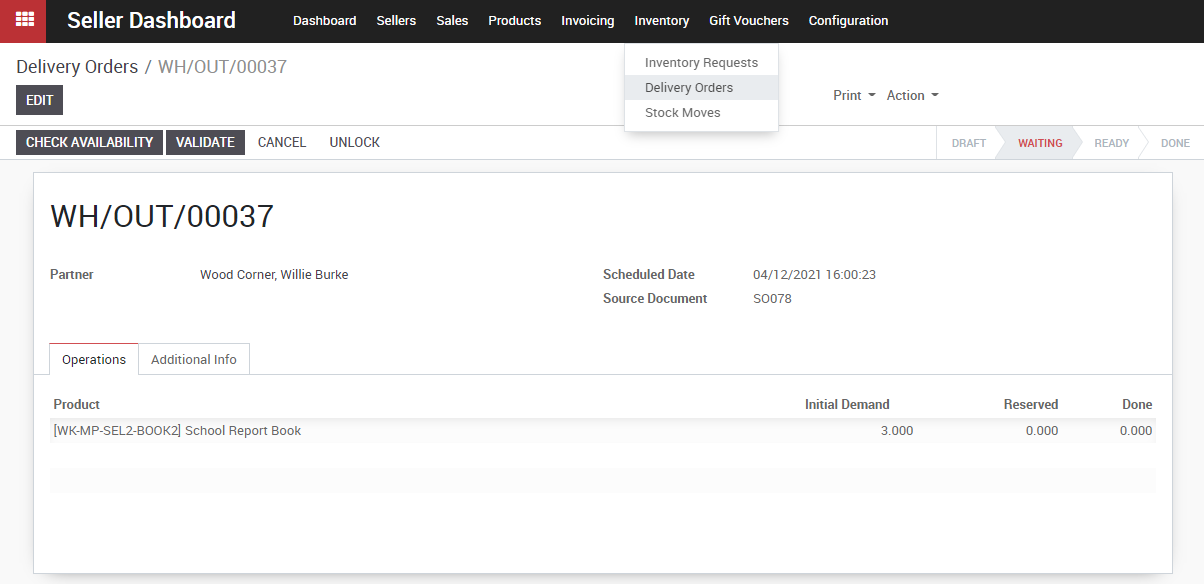1204x584 pixels.
Task: Open the Sales menu
Action: click(x=452, y=20)
